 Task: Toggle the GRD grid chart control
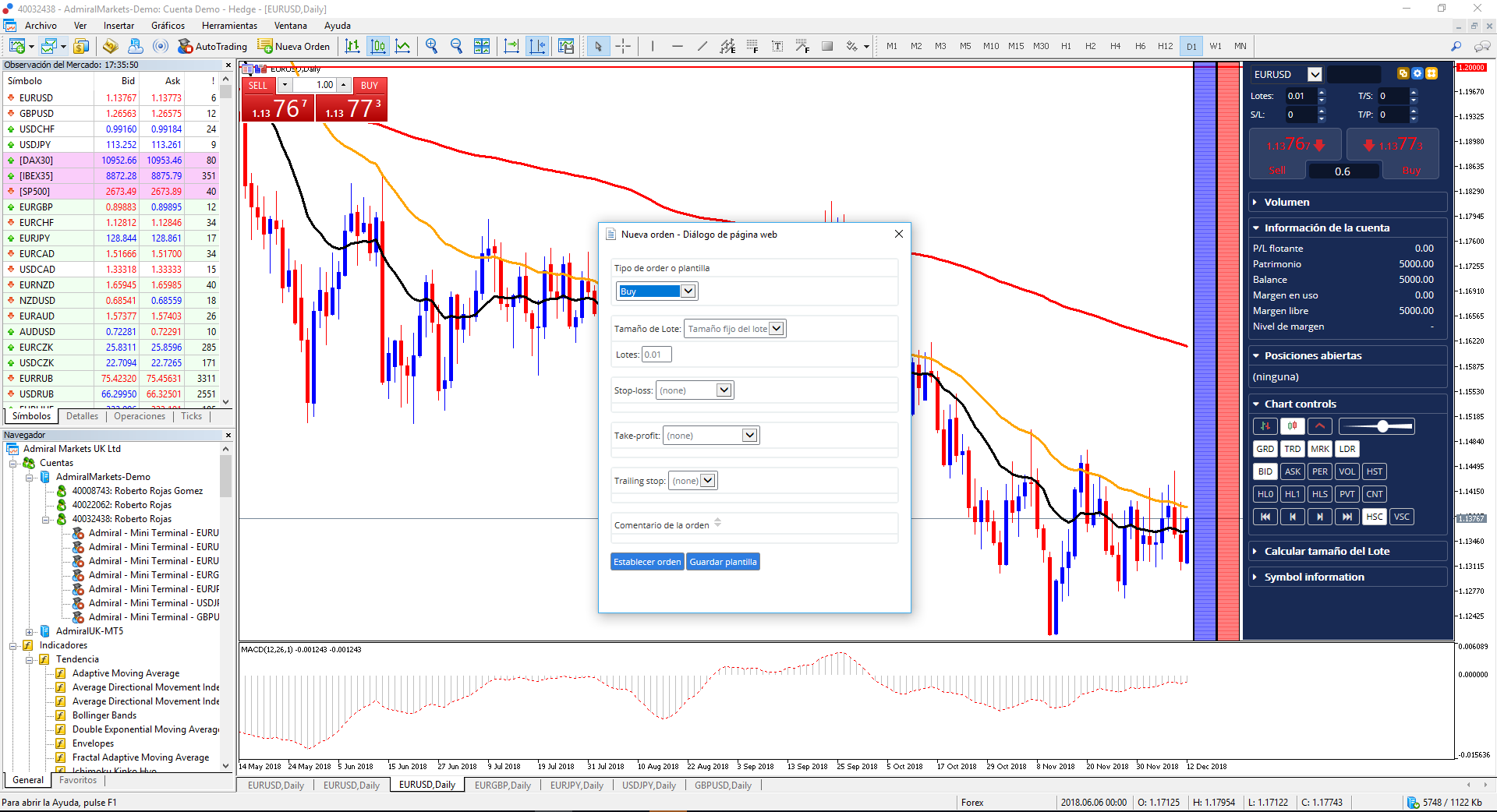(1265, 449)
